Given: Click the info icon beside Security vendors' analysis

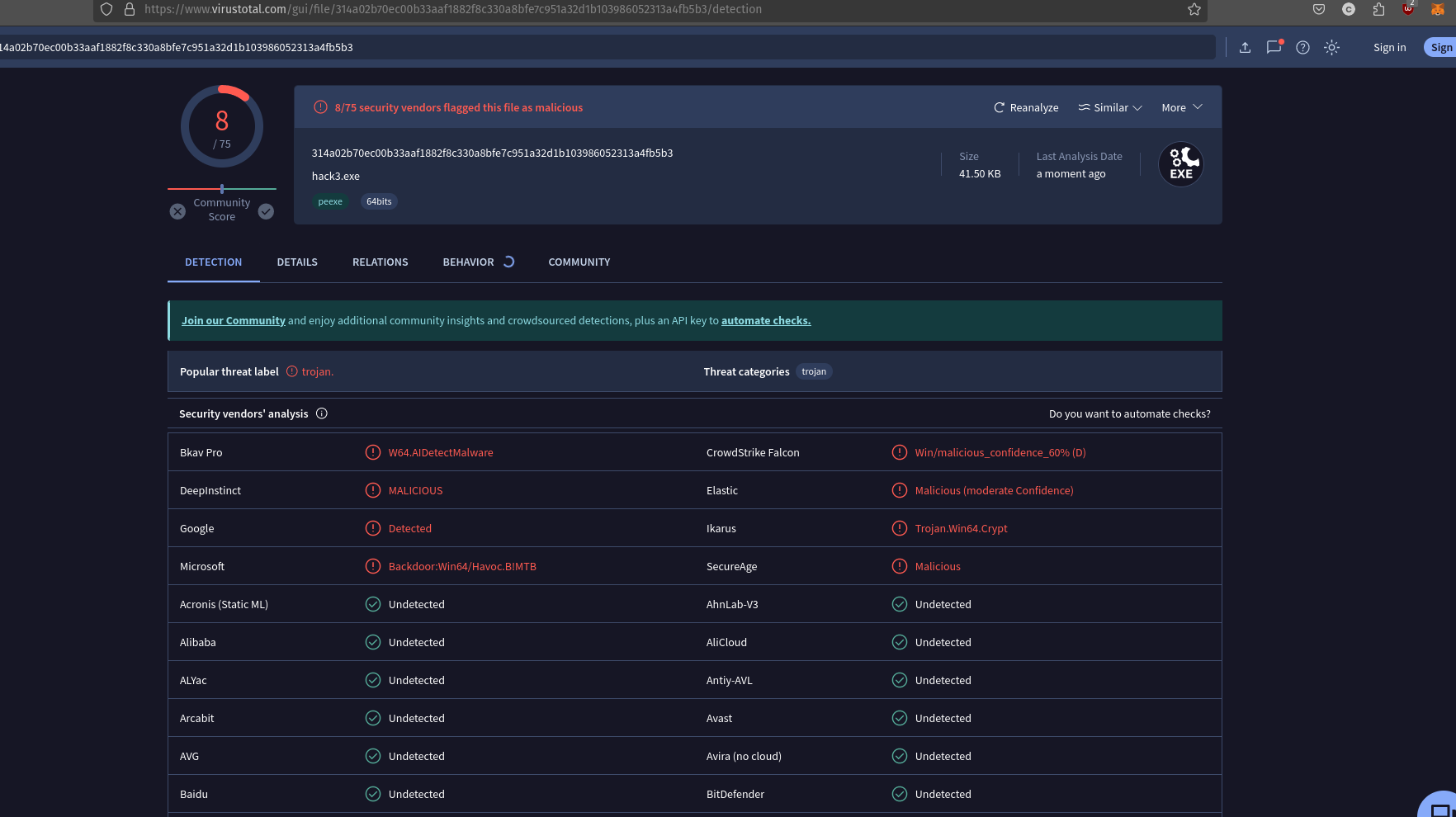Looking at the screenshot, I should (322, 413).
